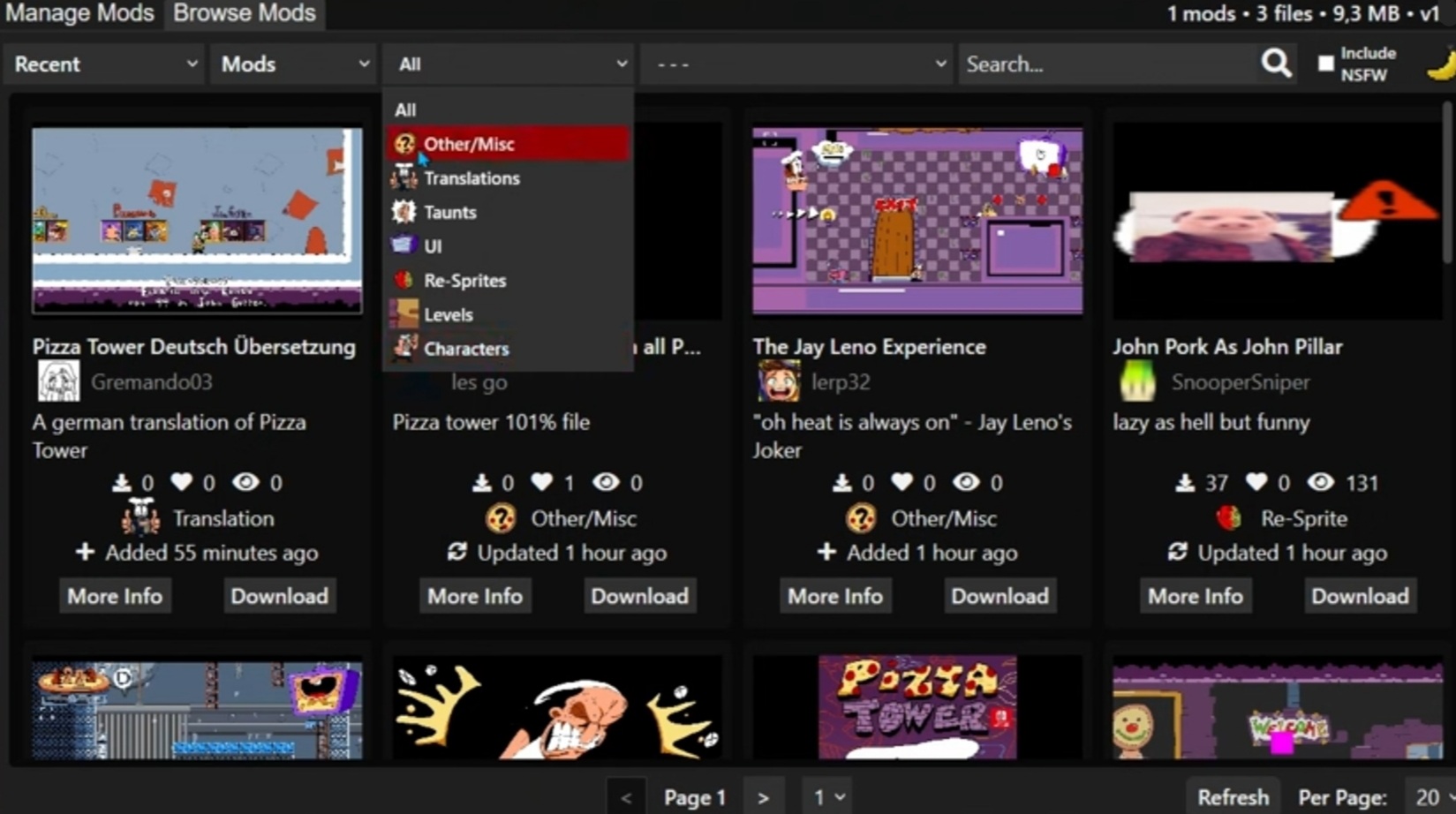Open the '- - -' subcategory dropdown
The height and width of the screenshot is (814, 1456).
pos(796,64)
